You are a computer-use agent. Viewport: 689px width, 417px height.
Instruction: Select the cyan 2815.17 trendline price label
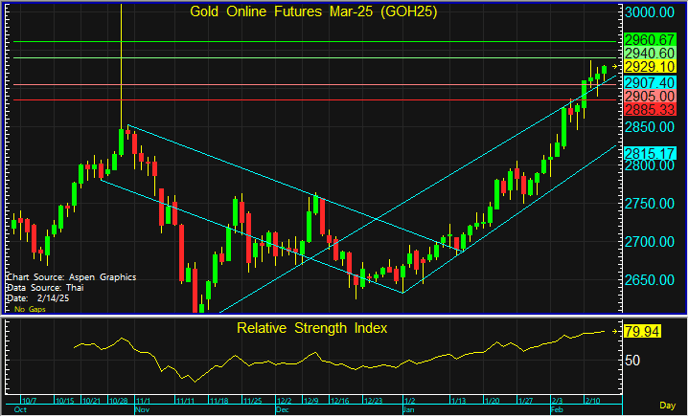650,153
